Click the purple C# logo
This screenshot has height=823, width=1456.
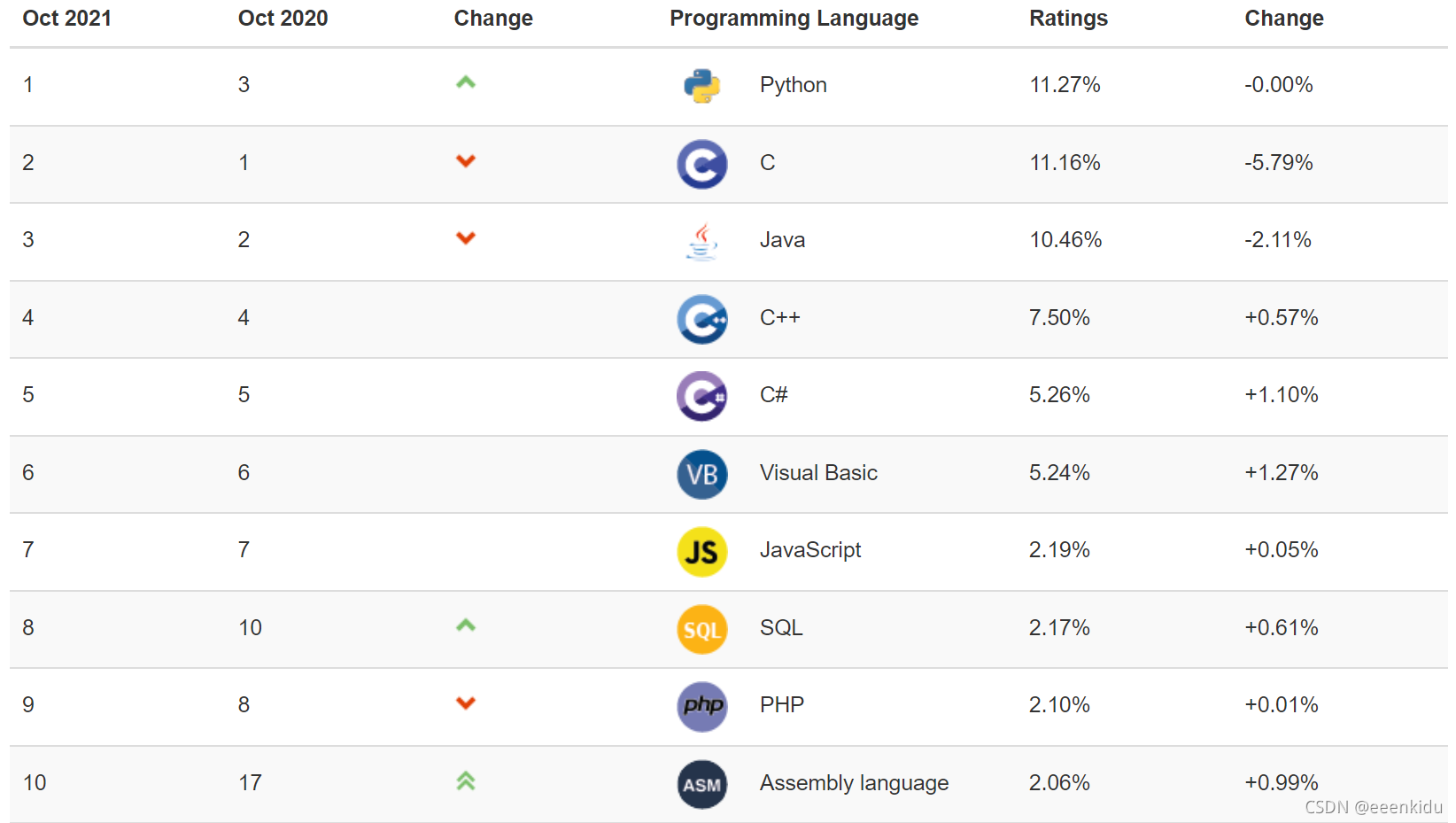tap(702, 396)
